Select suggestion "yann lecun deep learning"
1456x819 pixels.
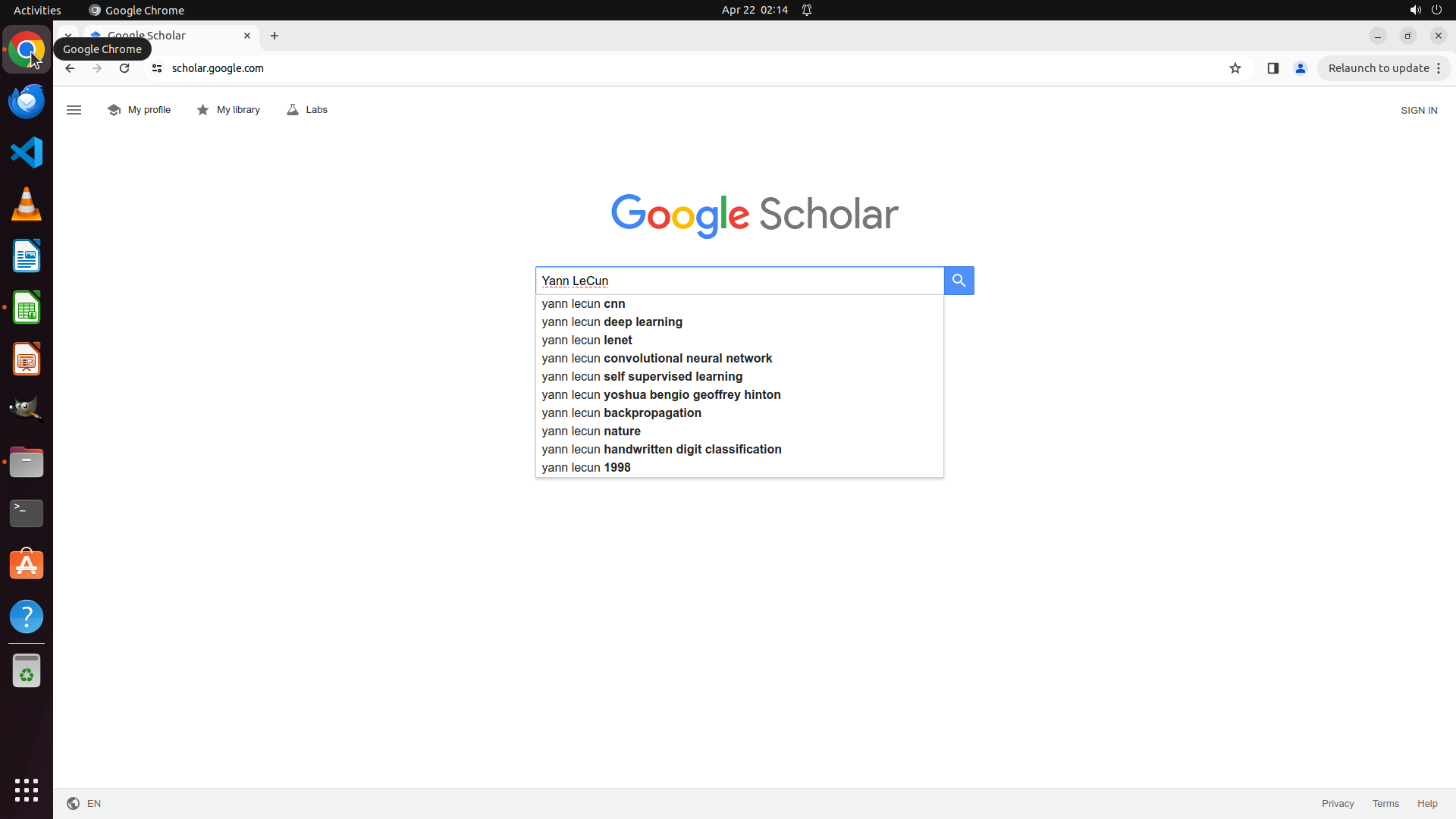612,322
